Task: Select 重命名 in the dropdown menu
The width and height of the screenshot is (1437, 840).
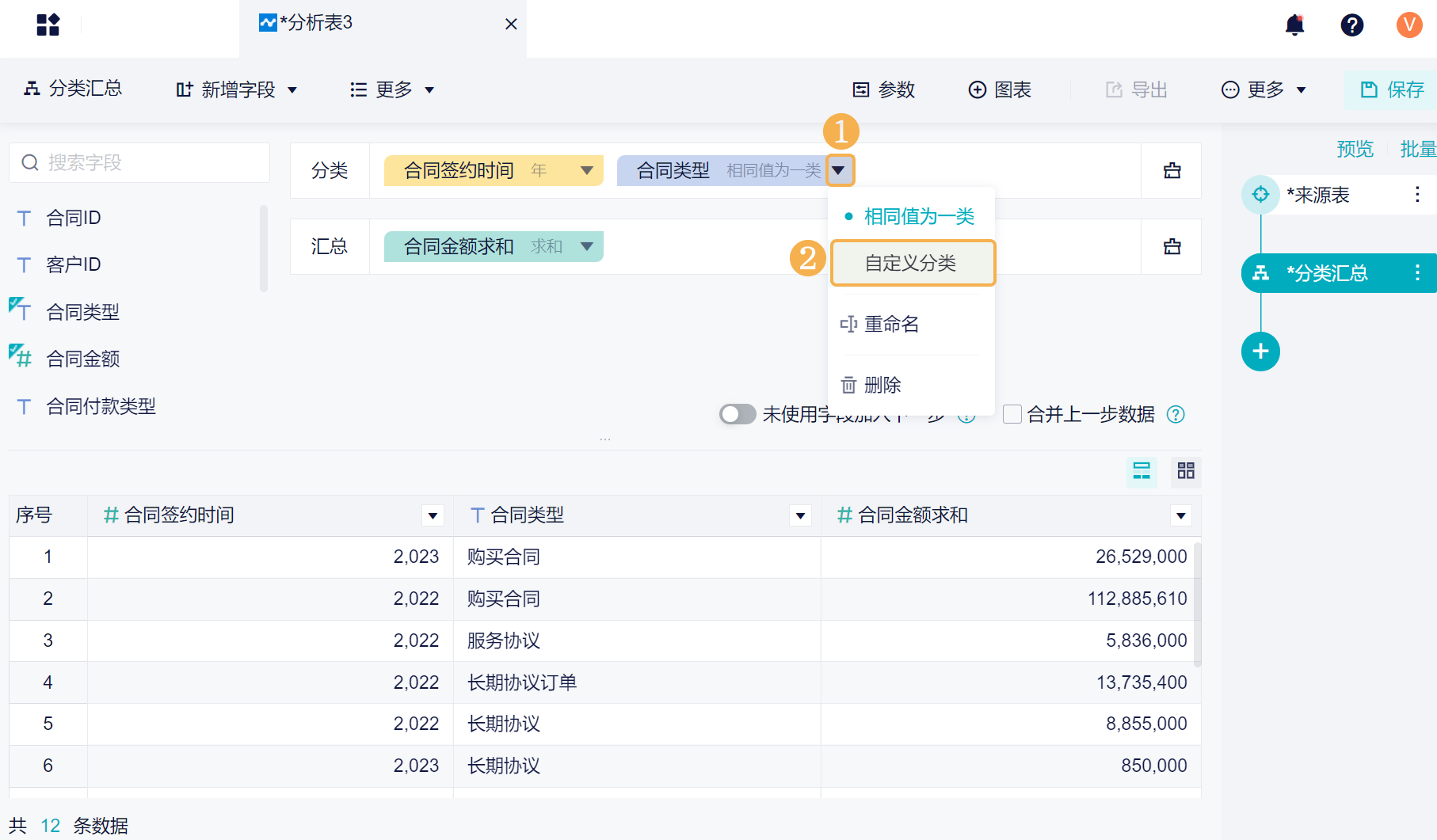Action: coord(891,324)
